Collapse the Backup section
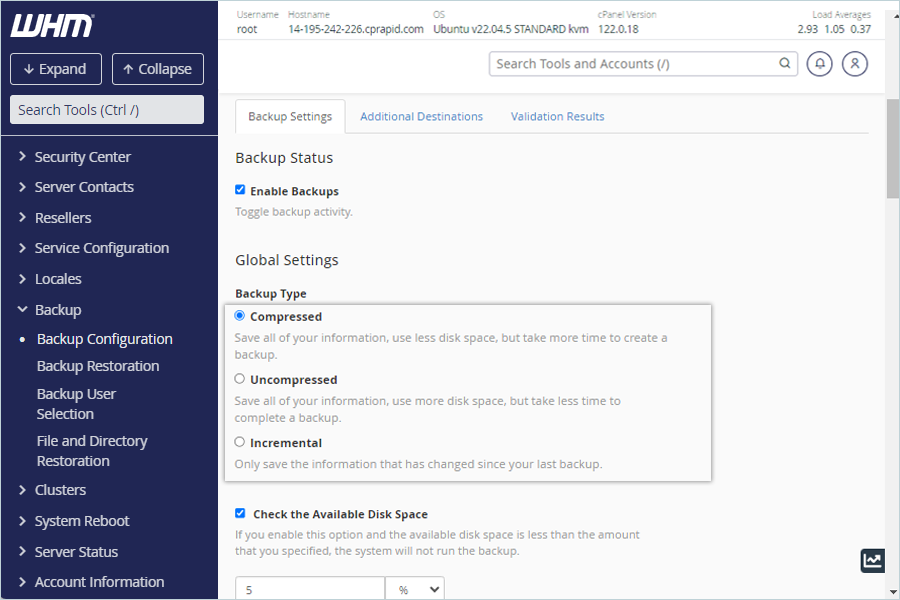900x600 pixels. [49, 310]
